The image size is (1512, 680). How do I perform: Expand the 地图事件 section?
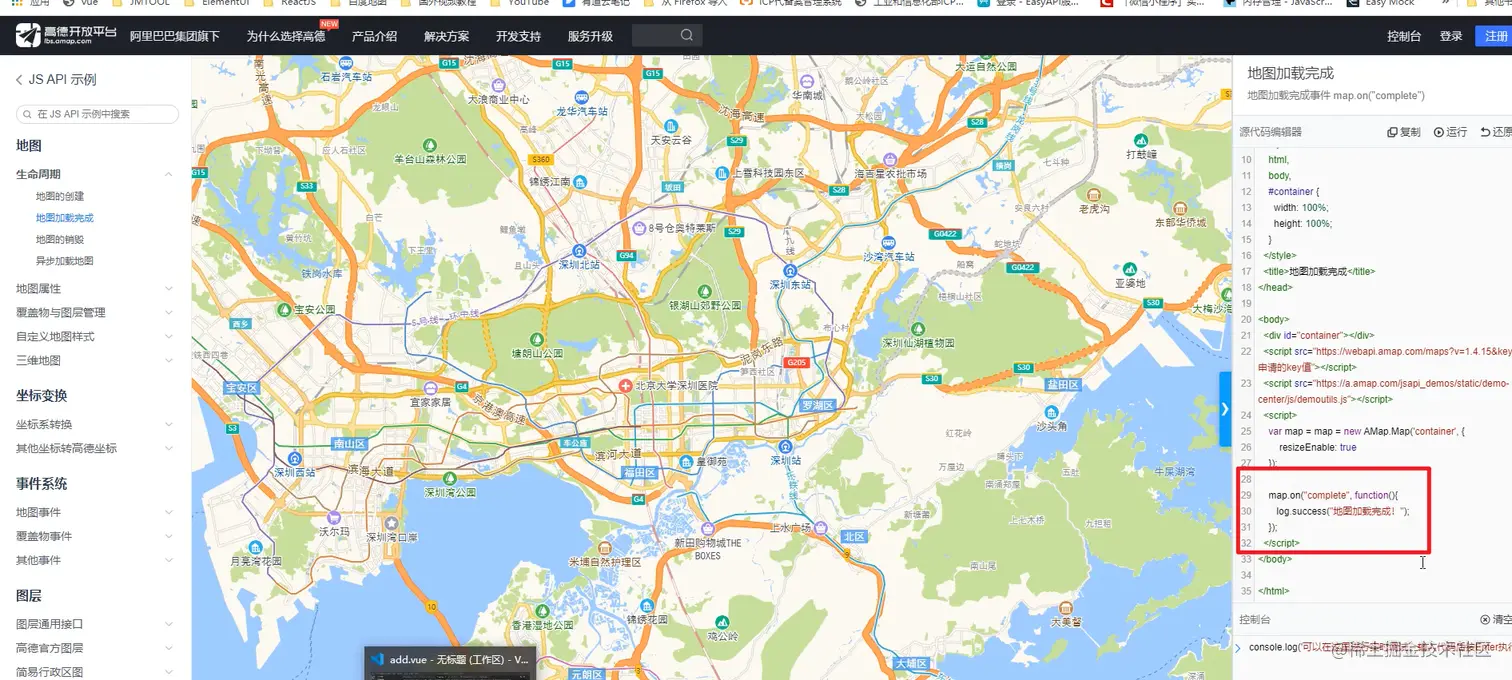point(168,513)
